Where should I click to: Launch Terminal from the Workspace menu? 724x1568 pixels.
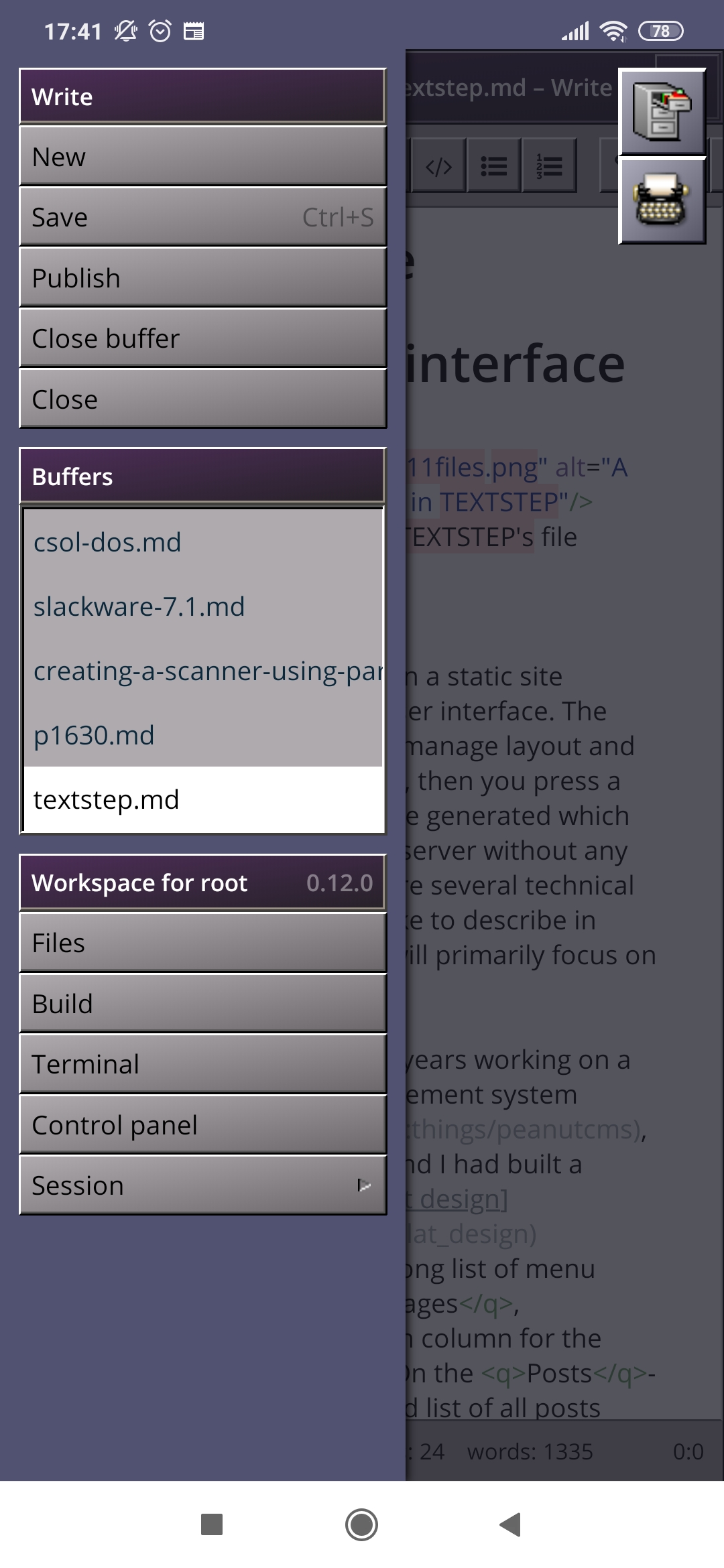[x=202, y=1064]
